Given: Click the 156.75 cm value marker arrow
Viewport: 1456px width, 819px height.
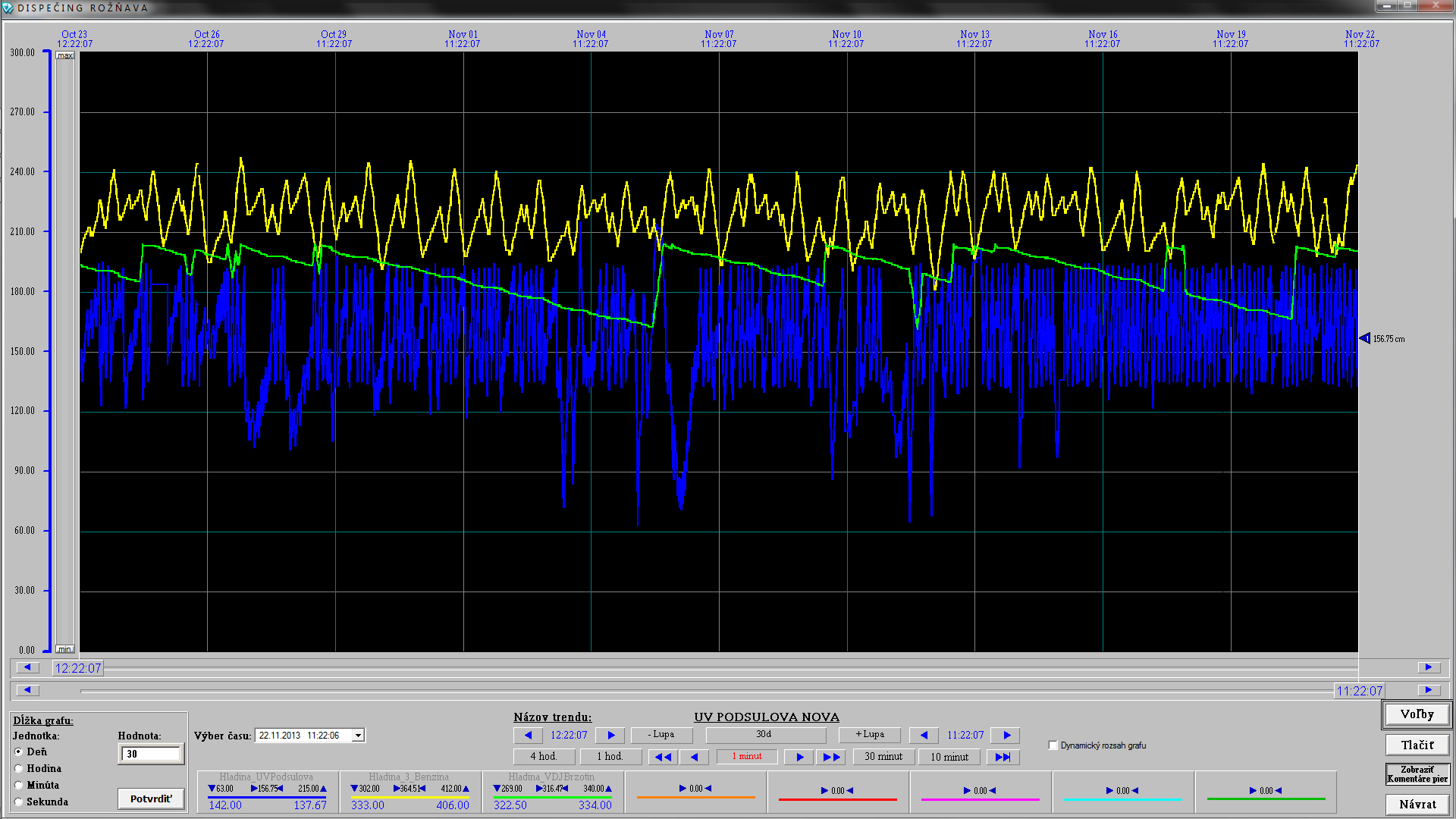Looking at the screenshot, I should pos(1365,338).
